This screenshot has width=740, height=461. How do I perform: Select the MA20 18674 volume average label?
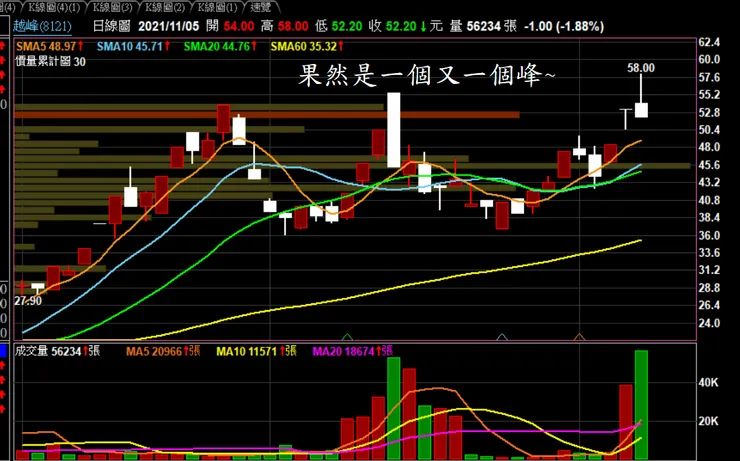(x=353, y=351)
